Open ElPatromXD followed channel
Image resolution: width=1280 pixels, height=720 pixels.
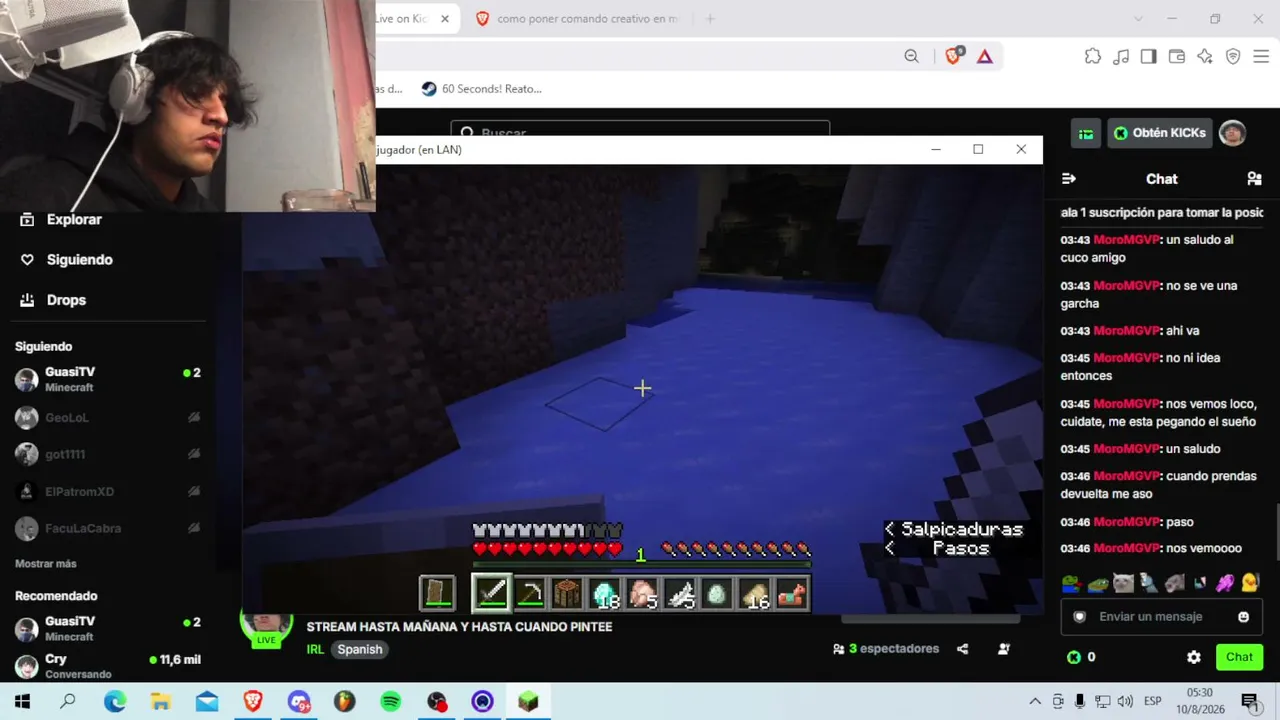pyautogui.click(x=107, y=492)
